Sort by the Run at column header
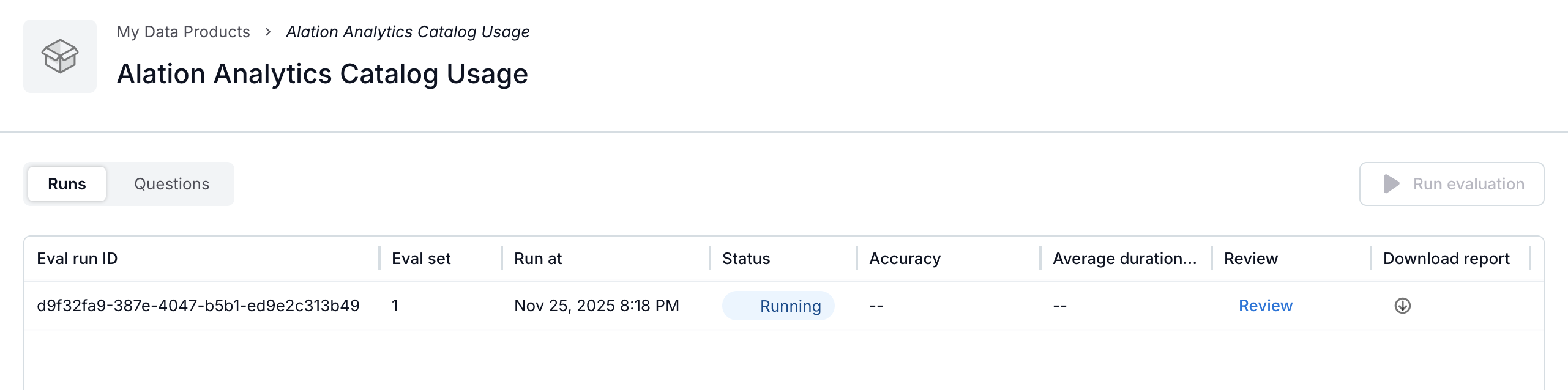 (x=538, y=259)
